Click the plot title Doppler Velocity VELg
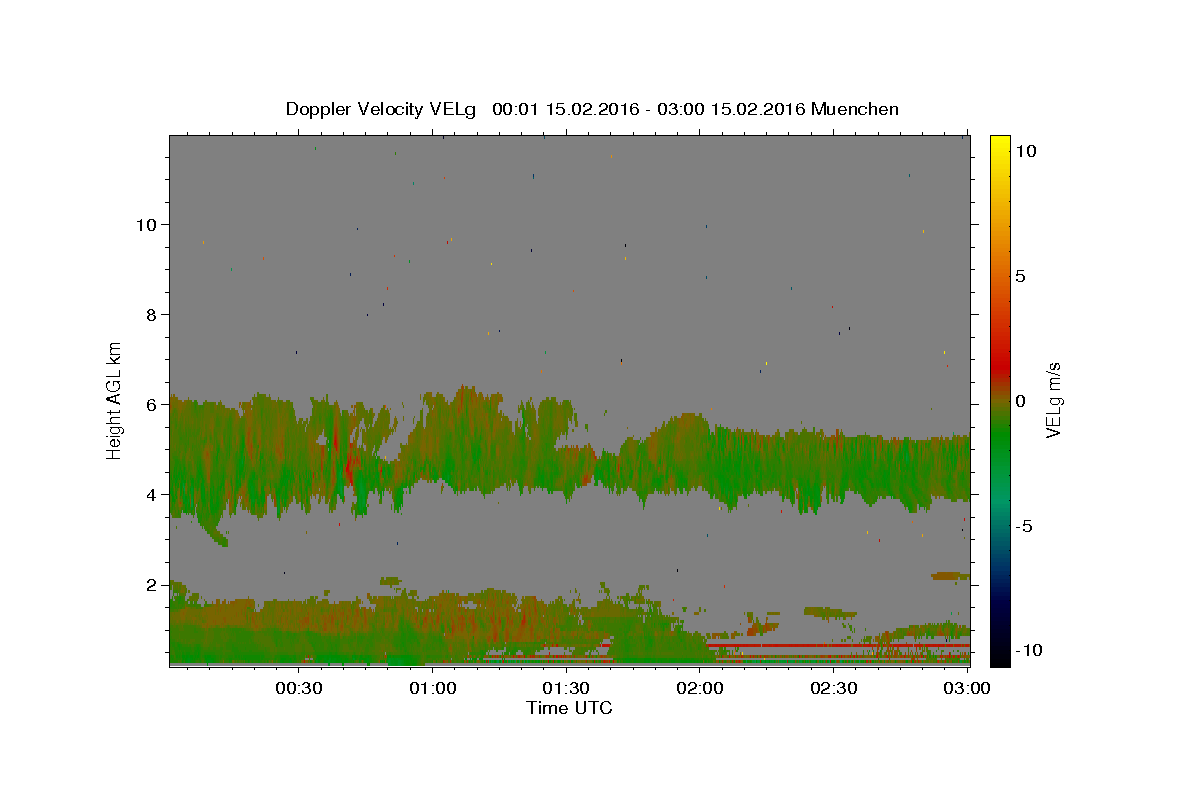 [381, 109]
